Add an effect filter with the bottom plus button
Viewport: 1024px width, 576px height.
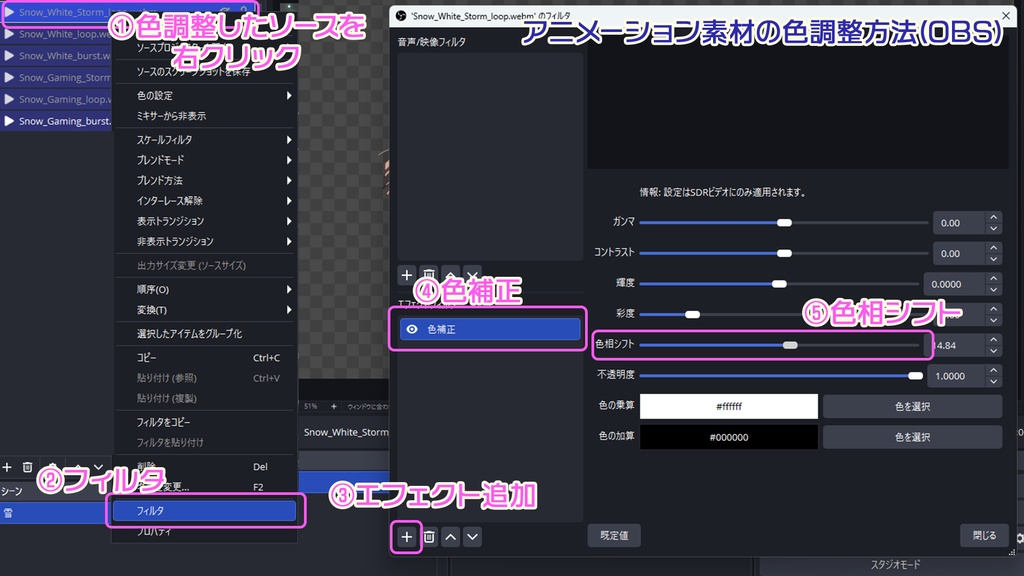406,537
